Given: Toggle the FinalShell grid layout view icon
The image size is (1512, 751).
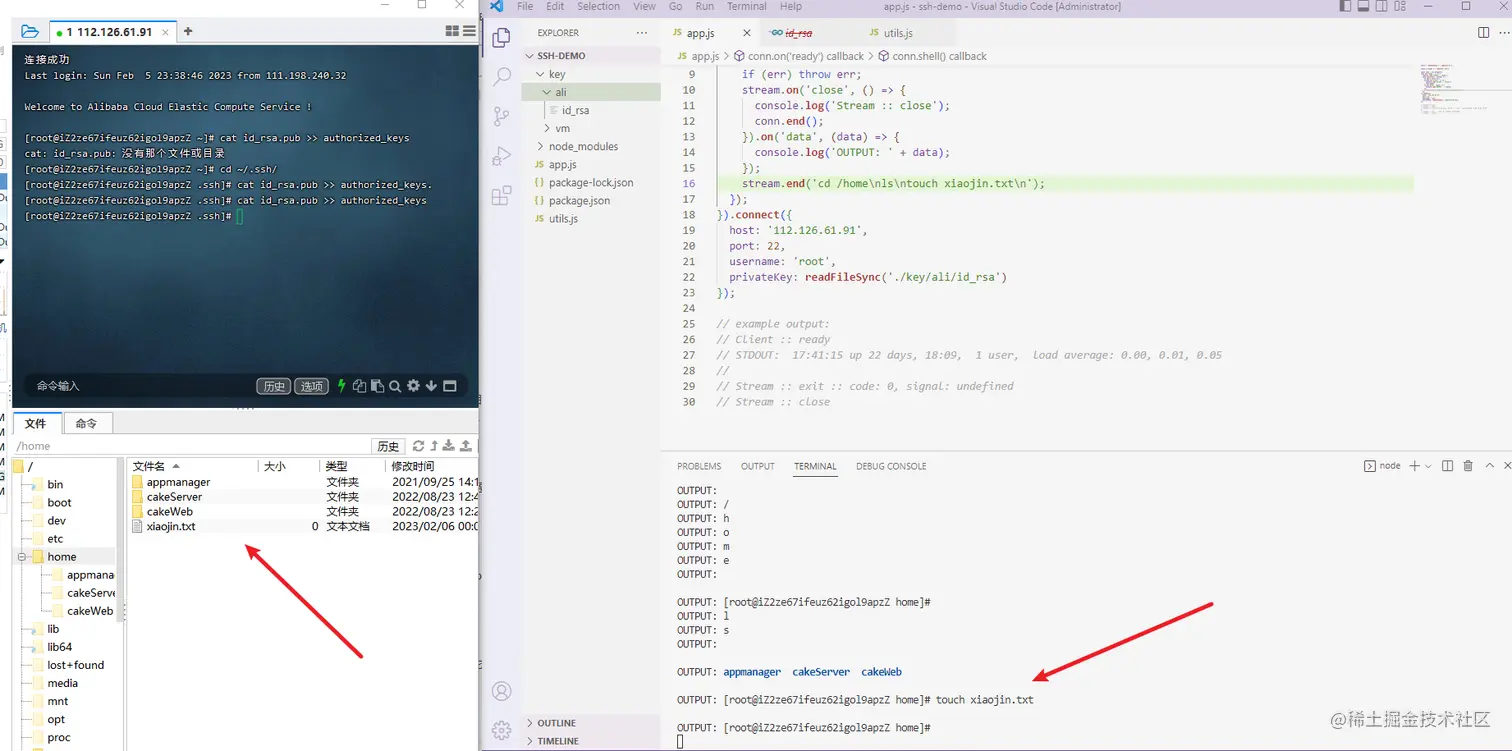Looking at the screenshot, I should point(452,31).
